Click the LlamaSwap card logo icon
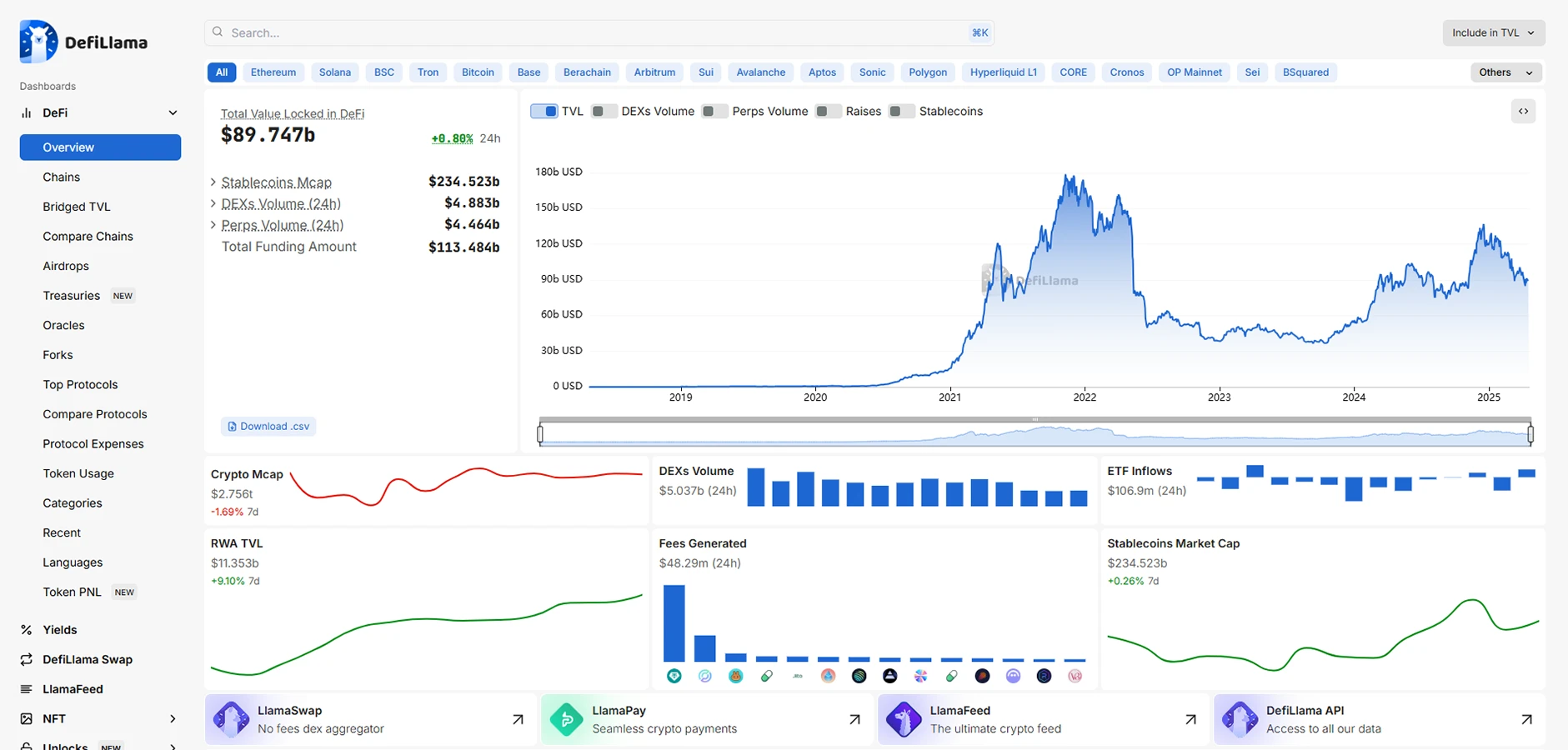Viewport: 1568px width, 750px height. [x=231, y=719]
